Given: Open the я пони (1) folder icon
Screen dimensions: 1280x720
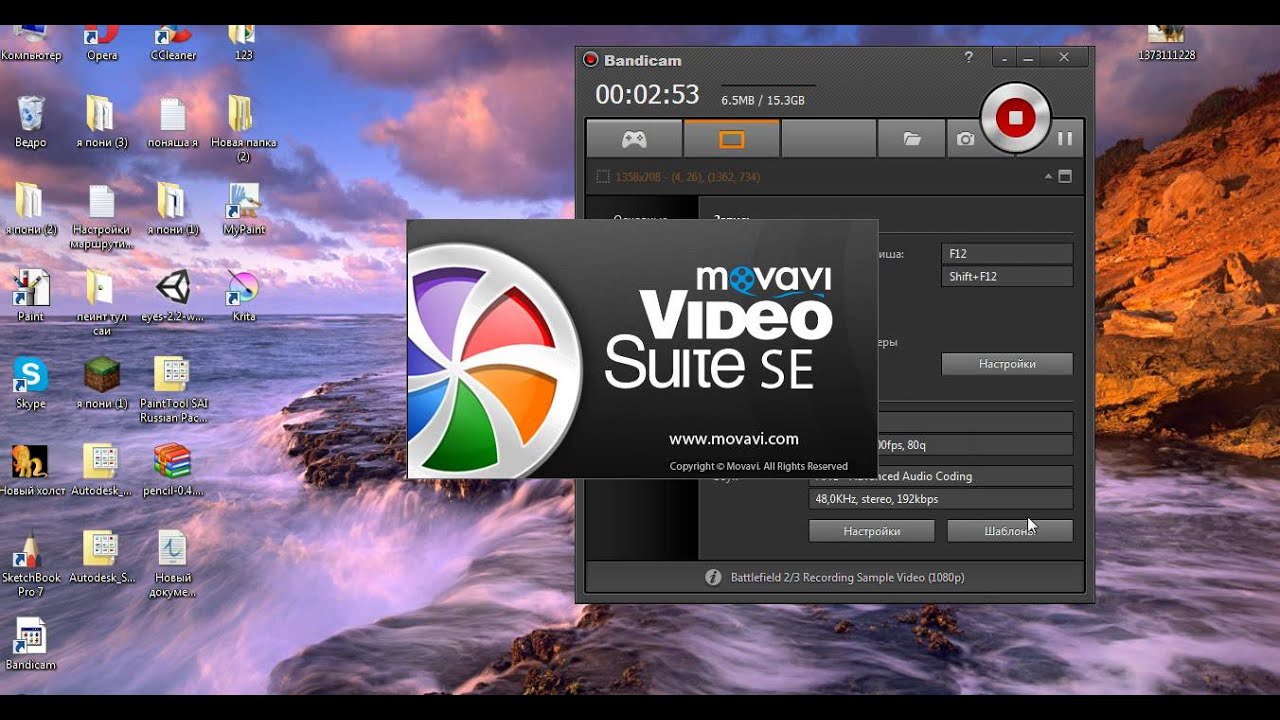Looking at the screenshot, I should [173, 208].
